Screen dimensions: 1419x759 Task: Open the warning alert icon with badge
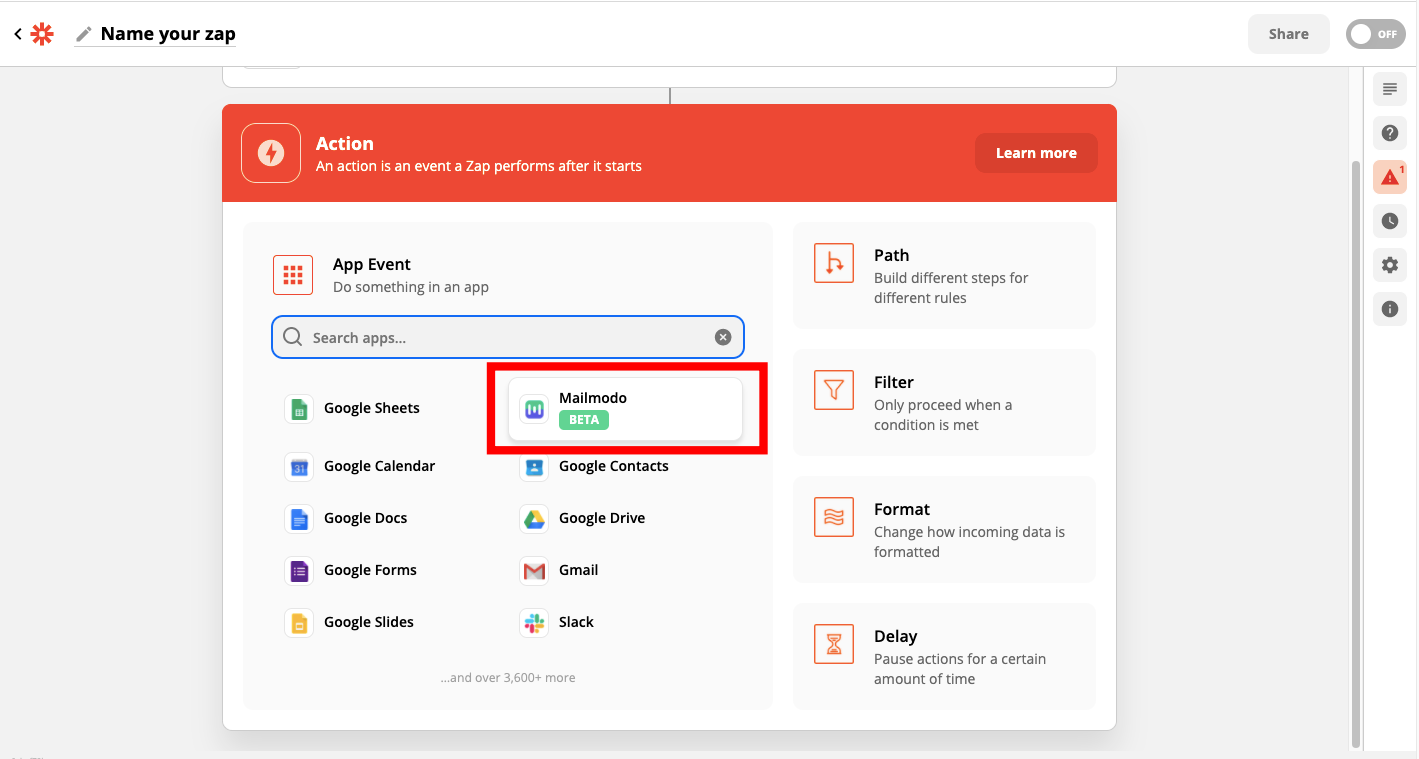pyautogui.click(x=1389, y=177)
